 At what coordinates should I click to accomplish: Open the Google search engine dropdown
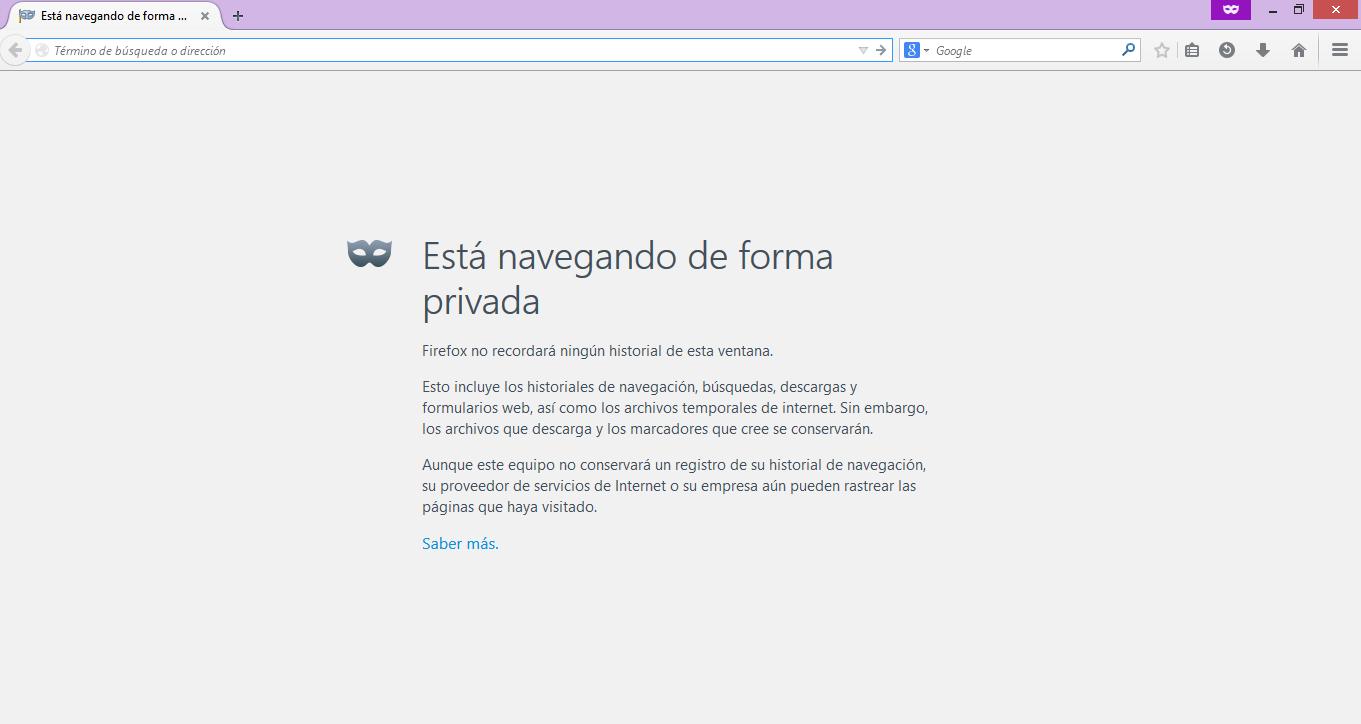(x=916, y=50)
